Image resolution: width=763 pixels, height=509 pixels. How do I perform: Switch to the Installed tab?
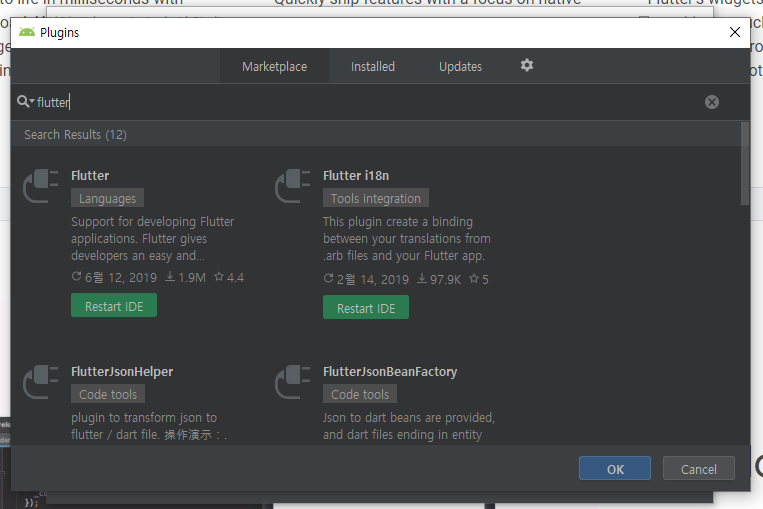pos(373,66)
